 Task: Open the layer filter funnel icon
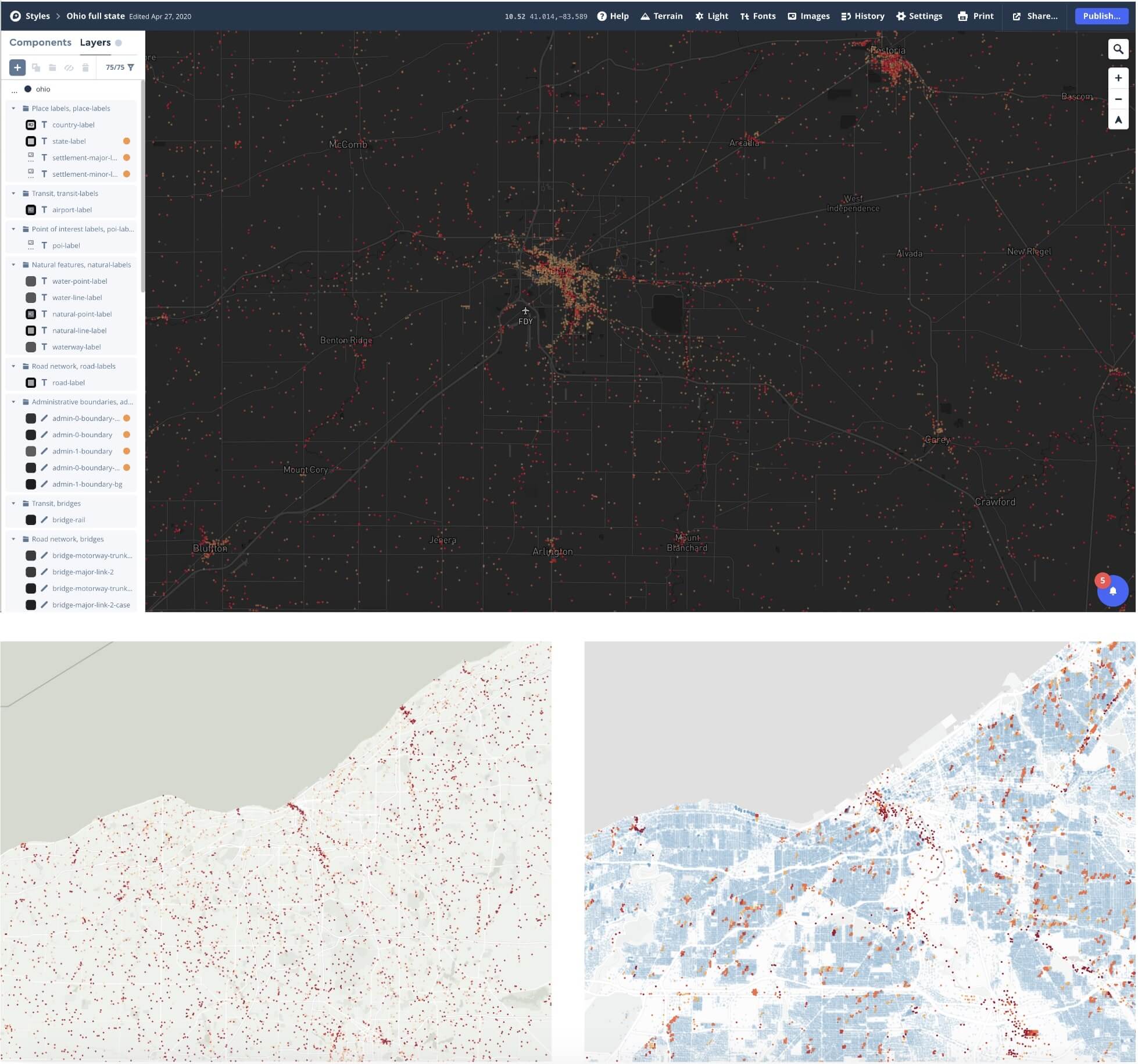click(x=131, y=67)
